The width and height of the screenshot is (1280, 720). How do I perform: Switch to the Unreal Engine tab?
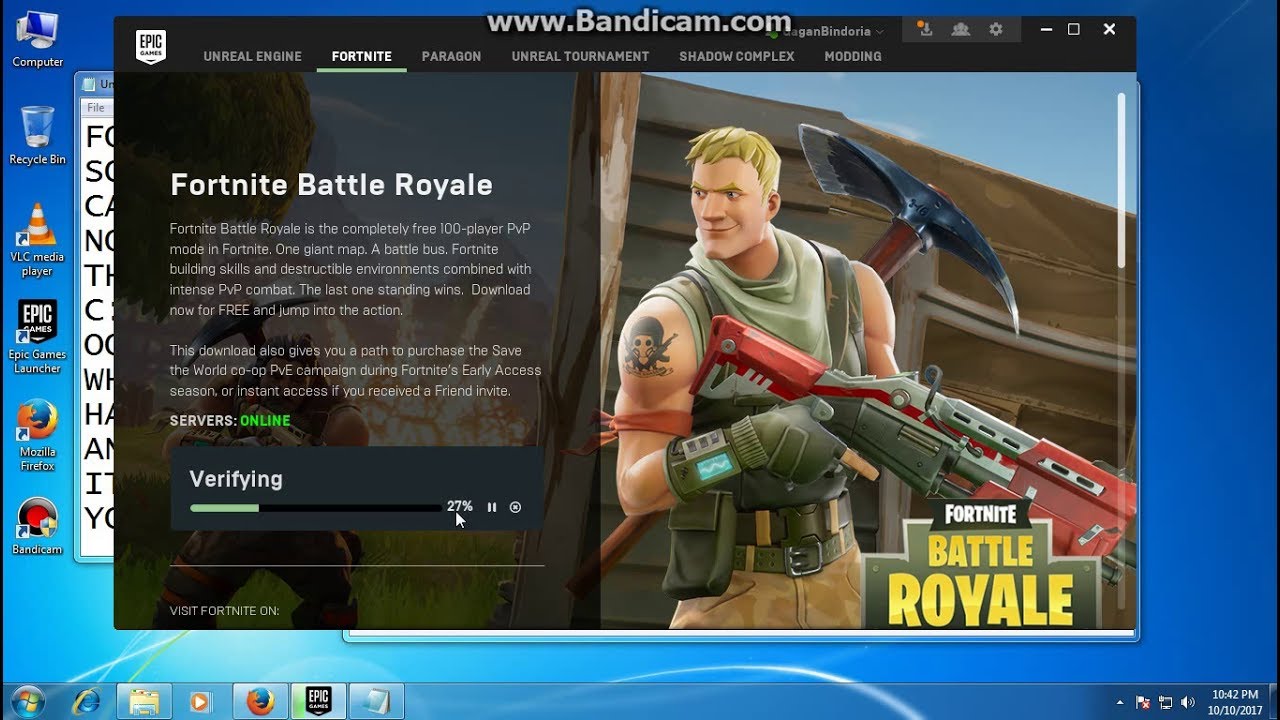(x=253, y=56)
